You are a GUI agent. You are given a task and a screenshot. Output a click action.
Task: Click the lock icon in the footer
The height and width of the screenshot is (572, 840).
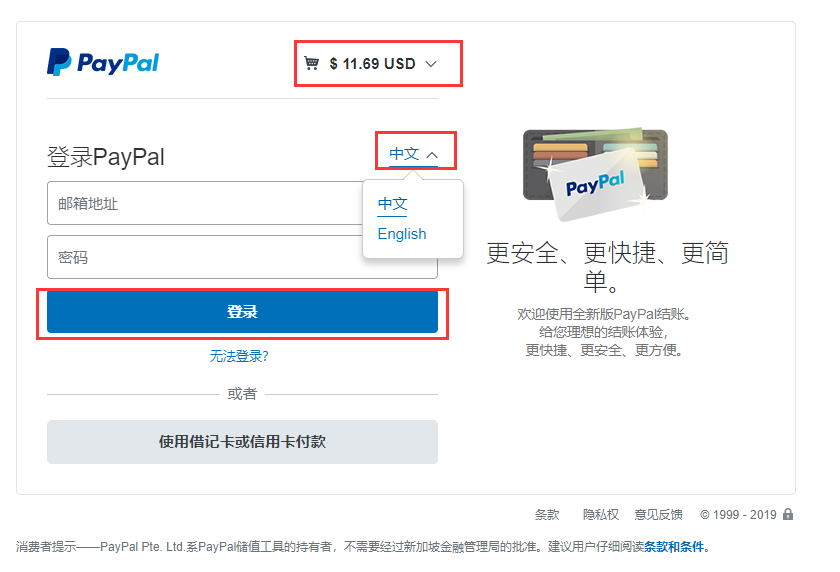pos(788,514)
